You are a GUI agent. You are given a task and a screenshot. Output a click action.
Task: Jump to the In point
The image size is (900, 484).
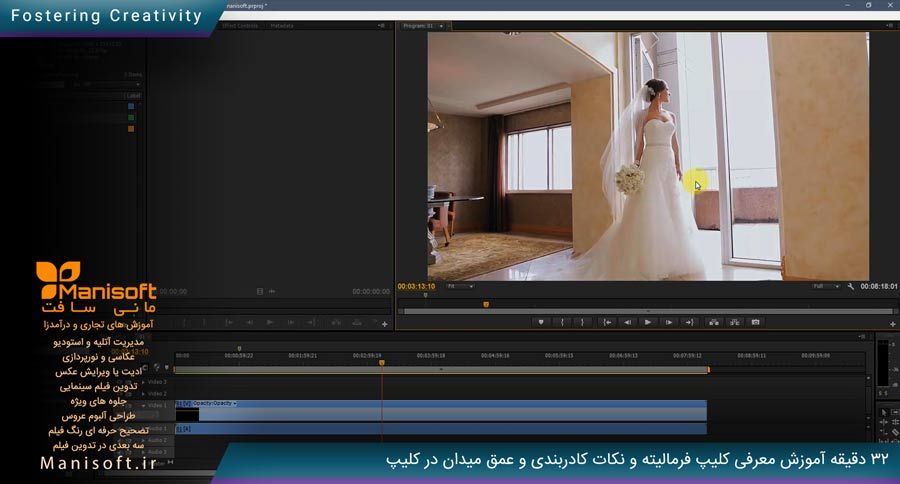[607, 323]
